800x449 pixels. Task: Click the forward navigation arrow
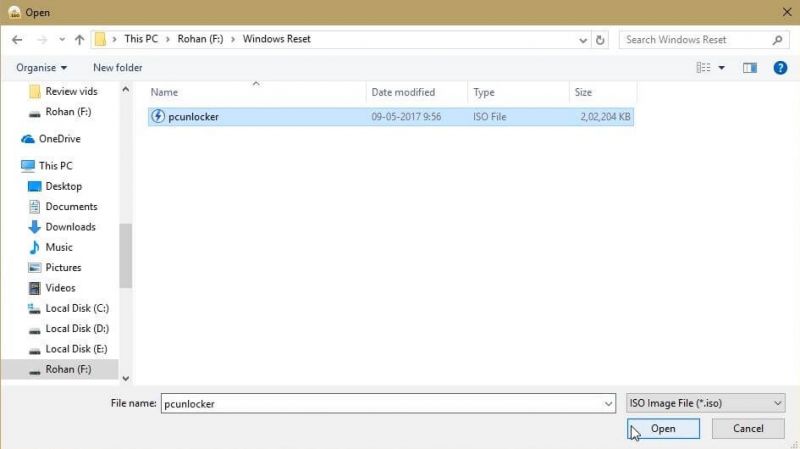[42, 39]
